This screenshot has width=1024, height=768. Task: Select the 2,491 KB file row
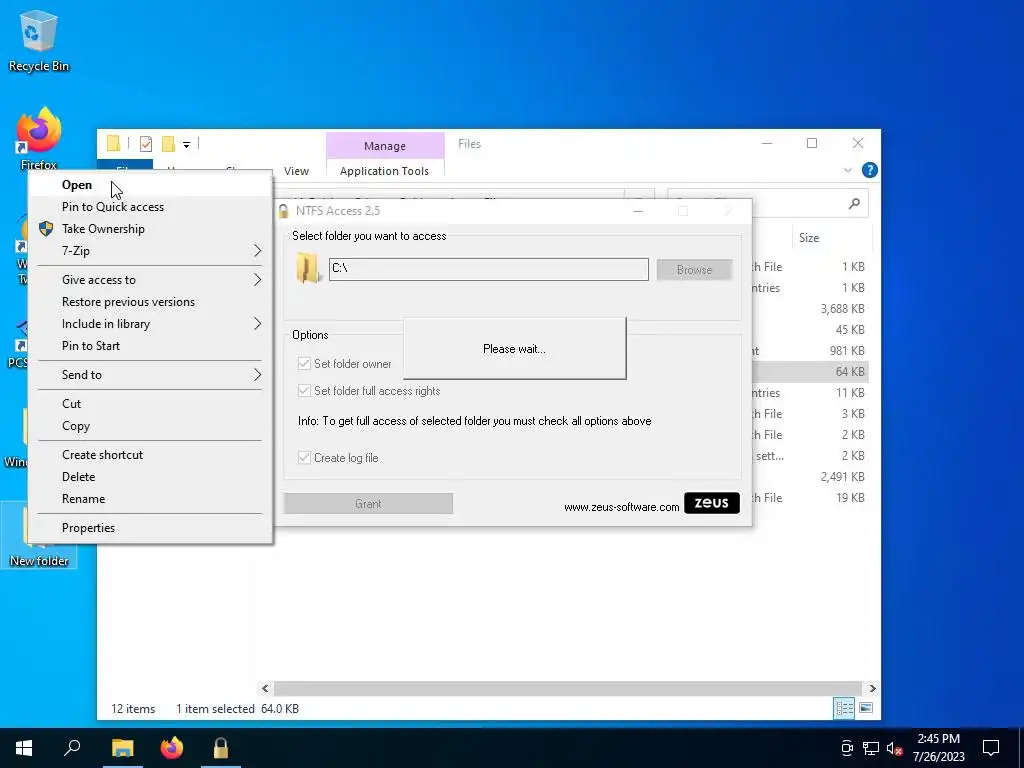pyautogui.click(x=810, y=477)
